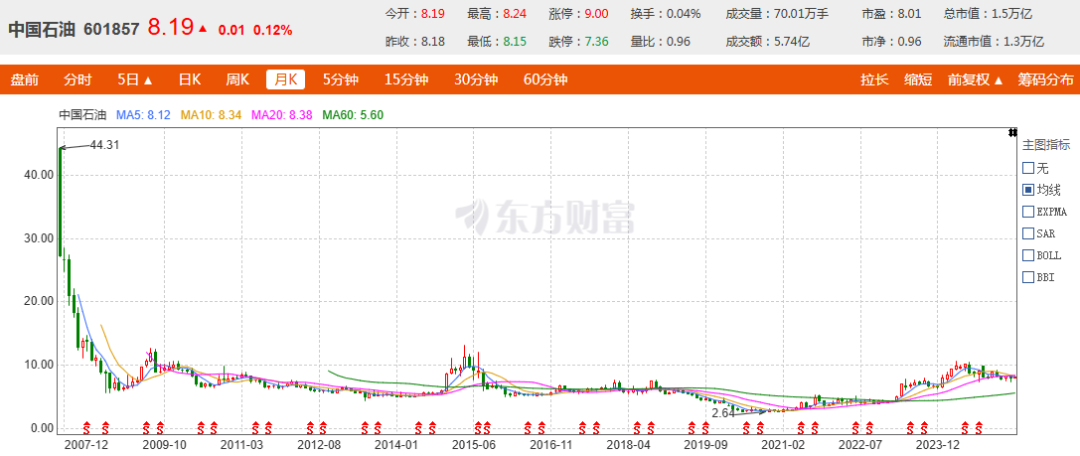
Task: Click the 最高 8.24 value
Action: (515, 14)
